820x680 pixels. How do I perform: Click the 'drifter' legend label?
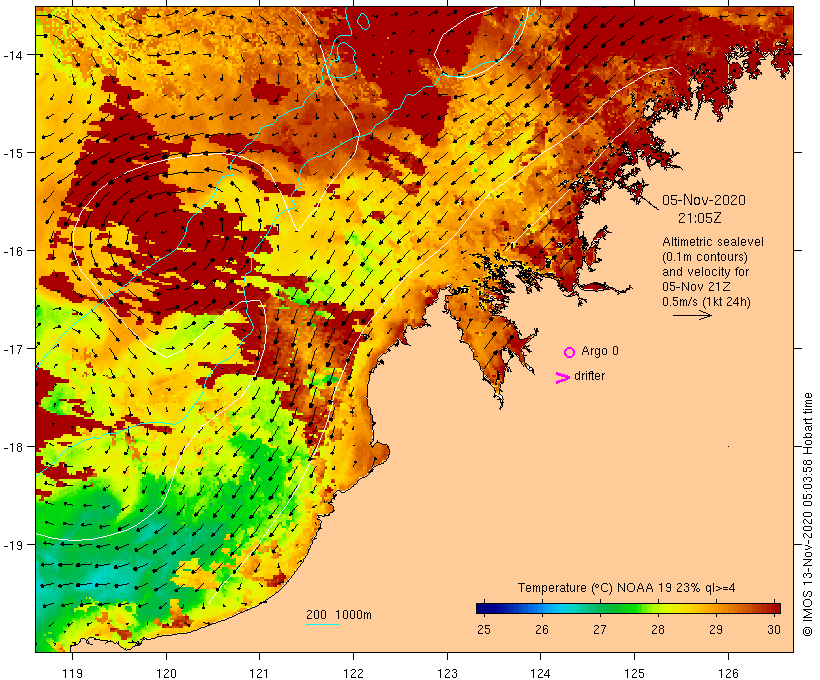coord(589,376)
